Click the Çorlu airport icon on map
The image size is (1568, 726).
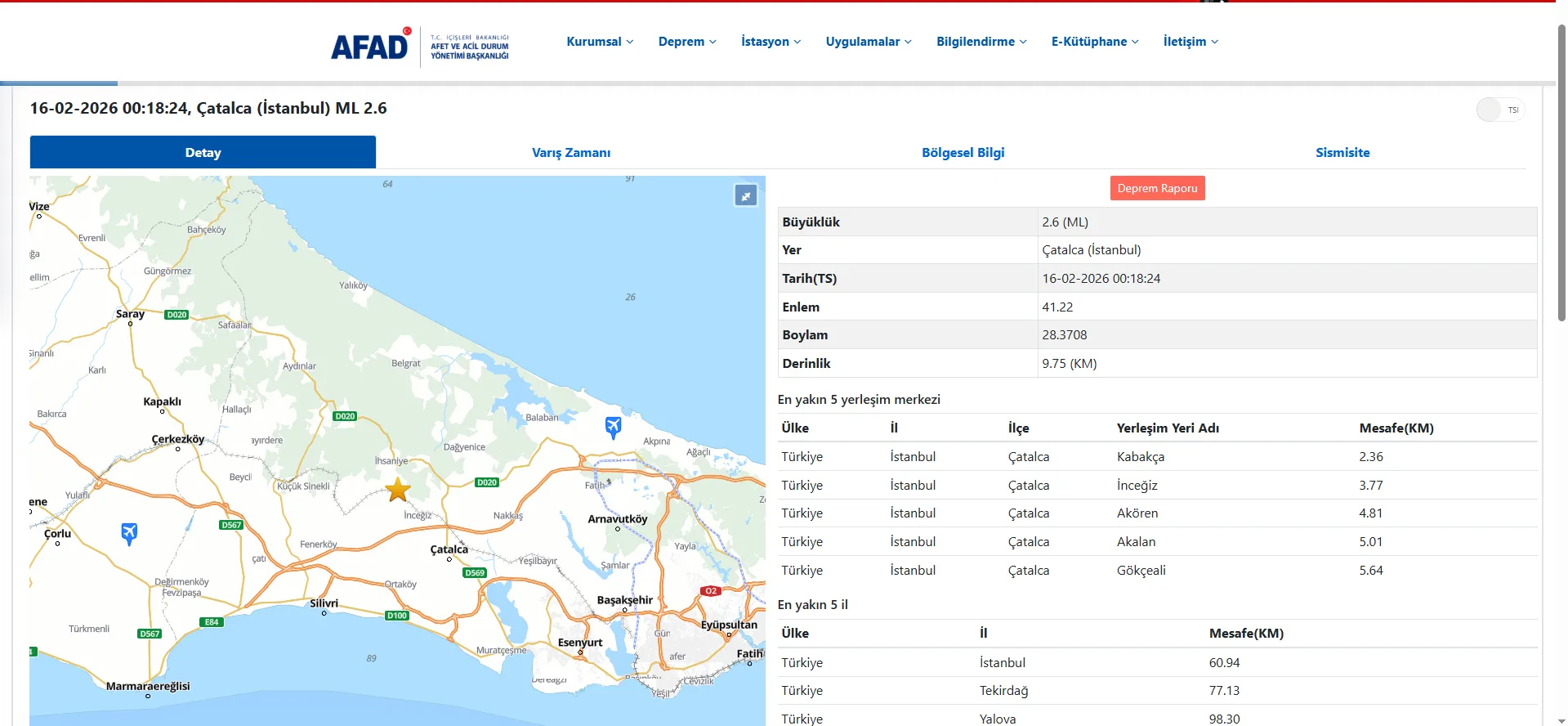(129, 534)
